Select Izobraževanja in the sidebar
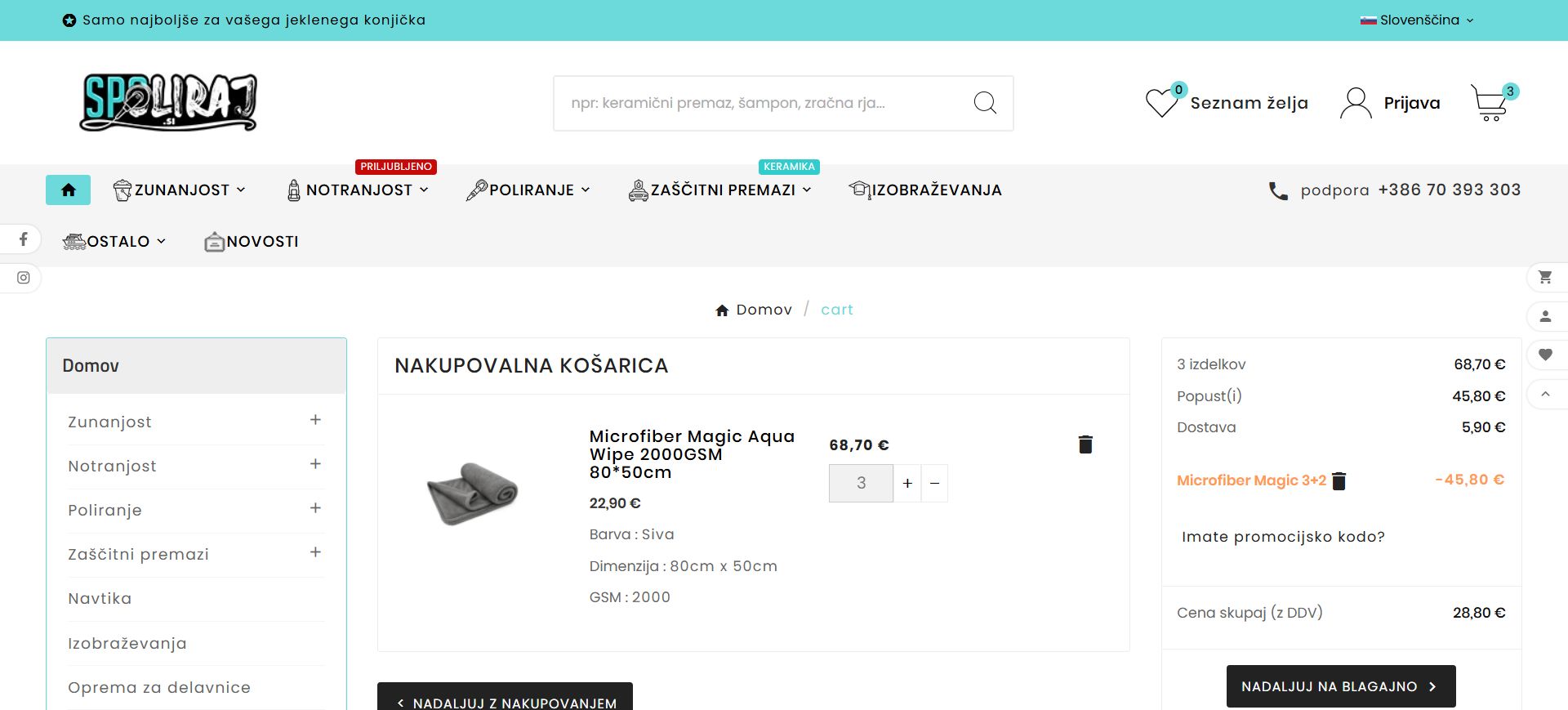The height and width of the screenshot is (710, 1568). pos(127,644)
